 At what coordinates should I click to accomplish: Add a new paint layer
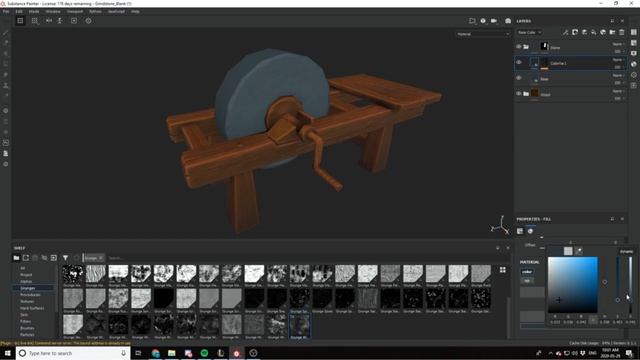(x=584, y=32)
